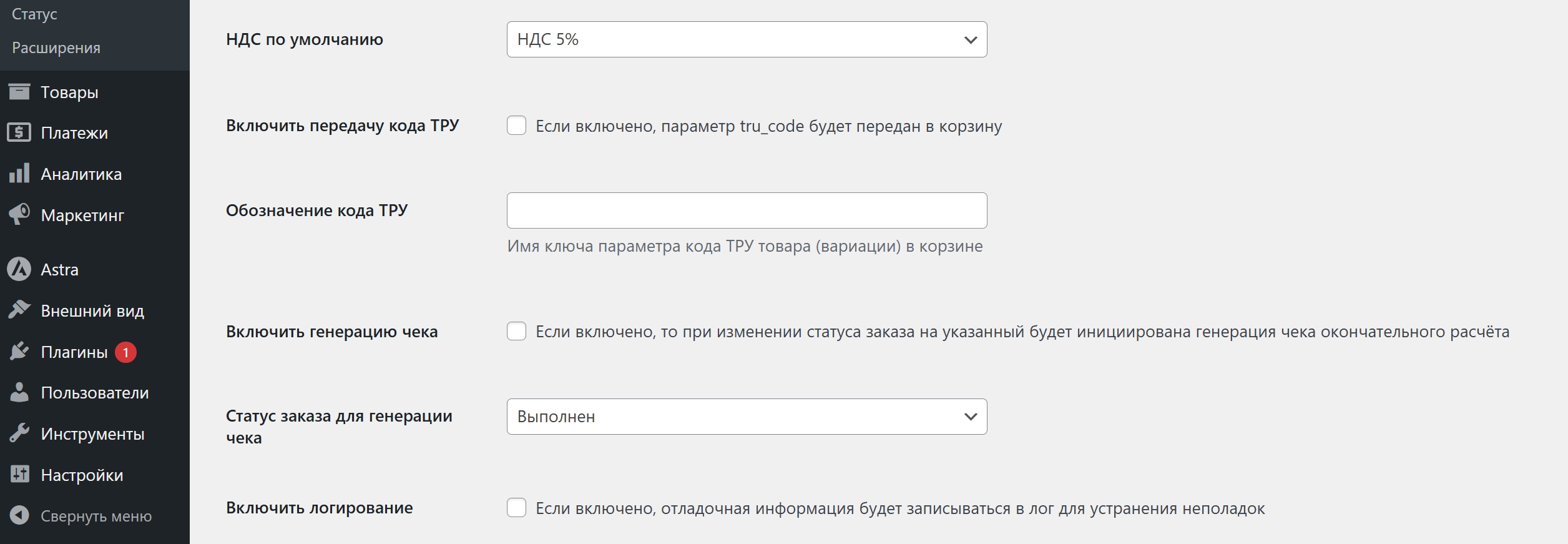Enable the ТРУ code transfer checkbox
1568x544 pixels.
coord(516,126)
